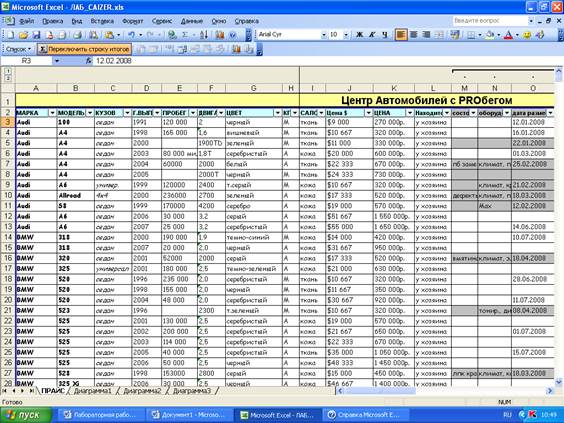Open the Данные menu
Viewport: 564px width, 423px height.
point(192,21)
